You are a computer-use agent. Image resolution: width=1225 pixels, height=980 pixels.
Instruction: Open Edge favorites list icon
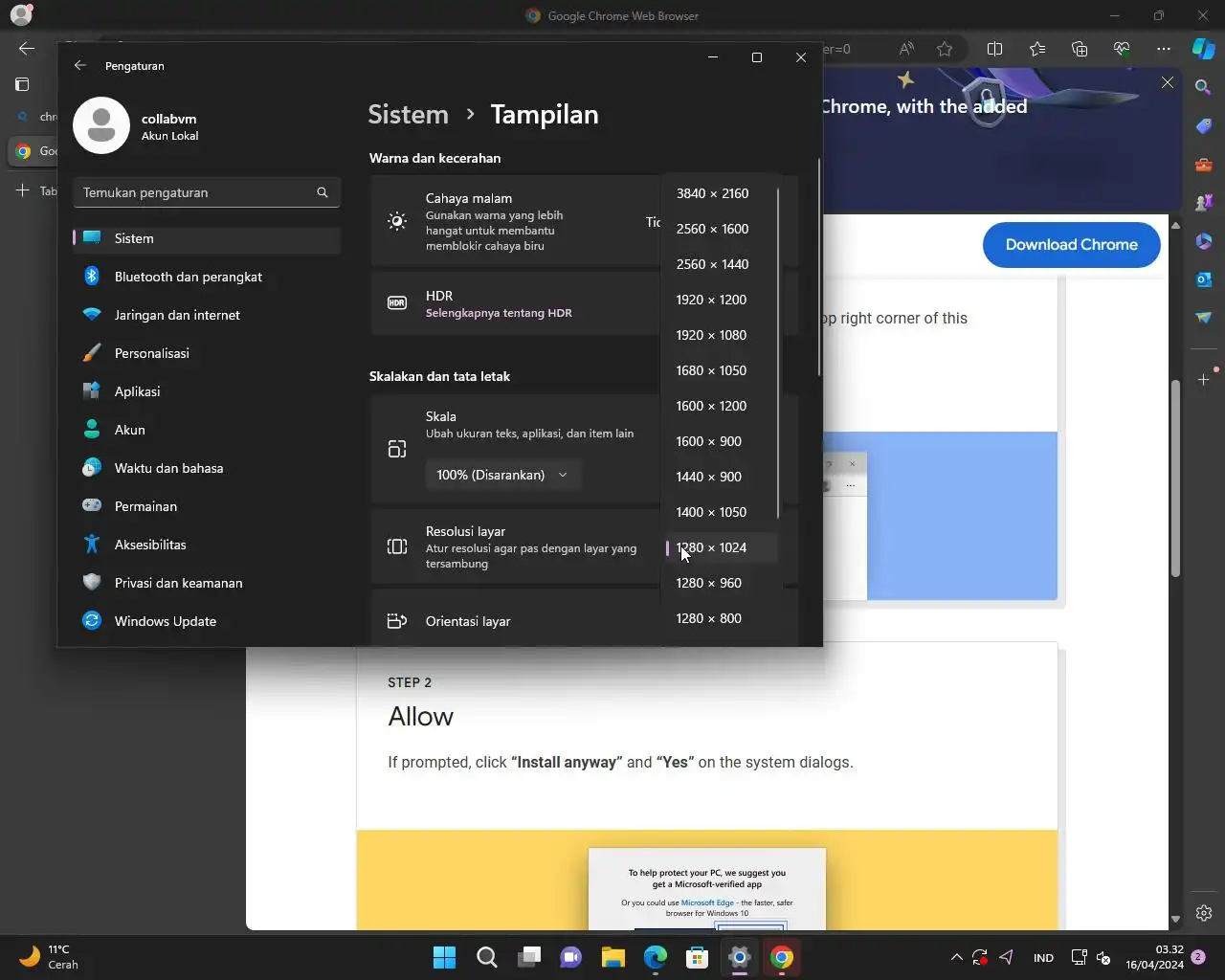pyautogui.click(x=1037, y=49)
